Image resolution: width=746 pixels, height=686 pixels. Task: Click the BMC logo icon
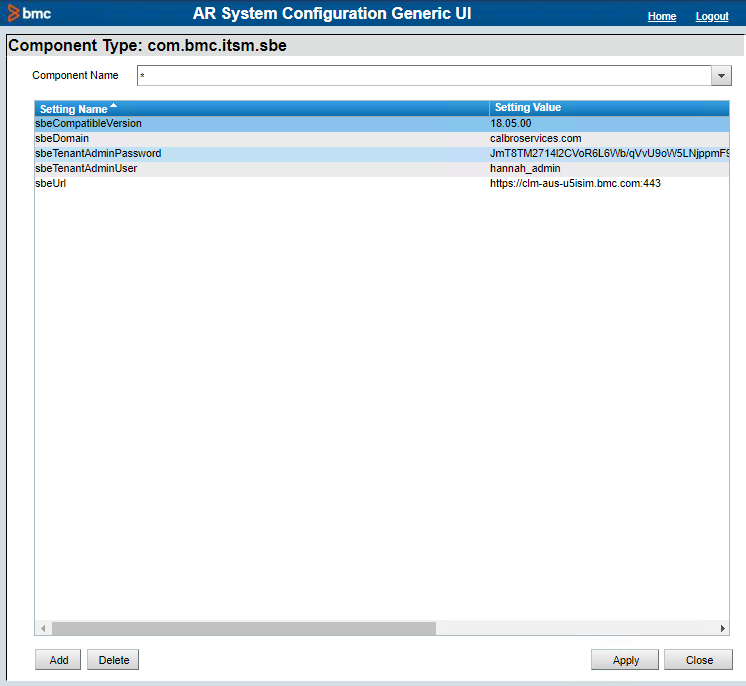point(14,13)
